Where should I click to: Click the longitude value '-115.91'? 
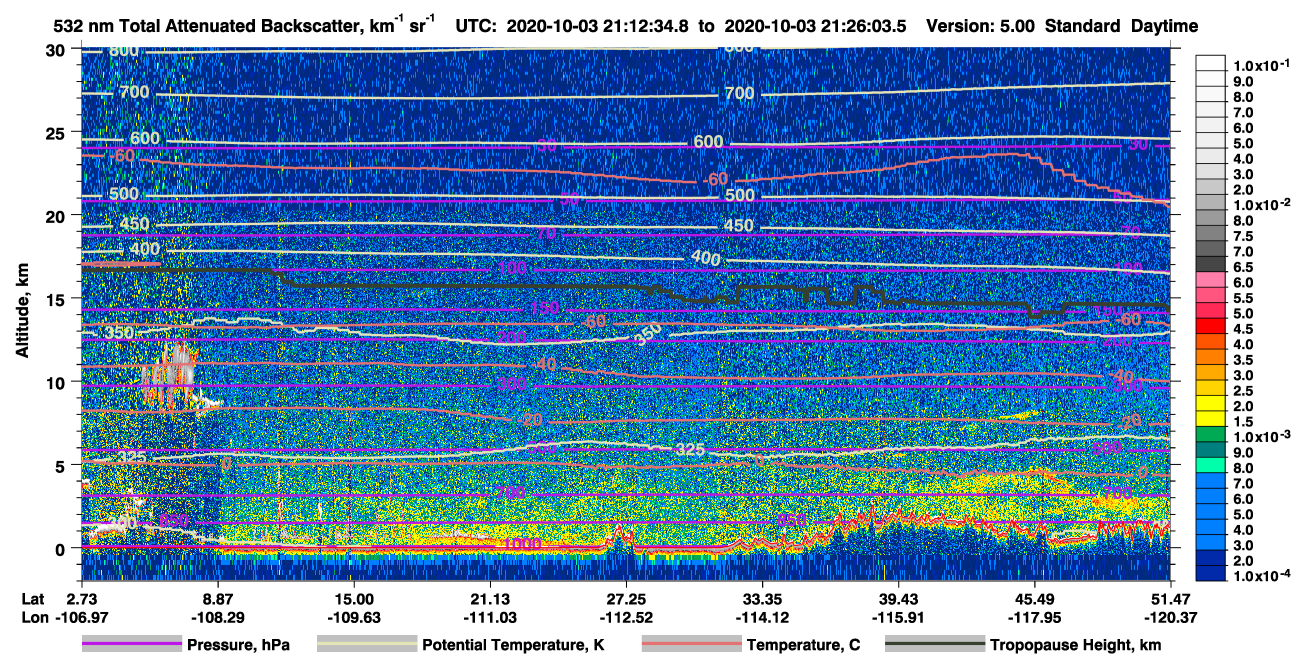899,617
